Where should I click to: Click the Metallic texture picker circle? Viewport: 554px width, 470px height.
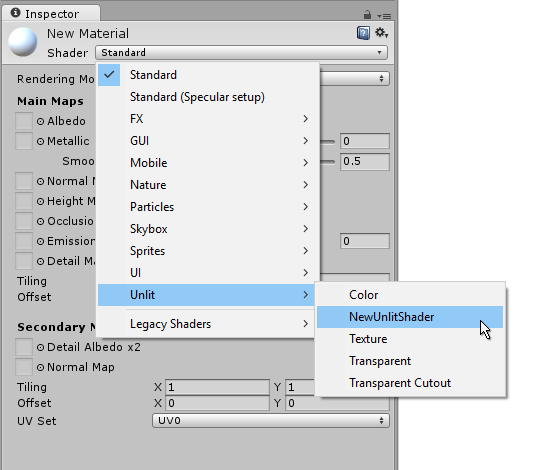coord(41,141)
